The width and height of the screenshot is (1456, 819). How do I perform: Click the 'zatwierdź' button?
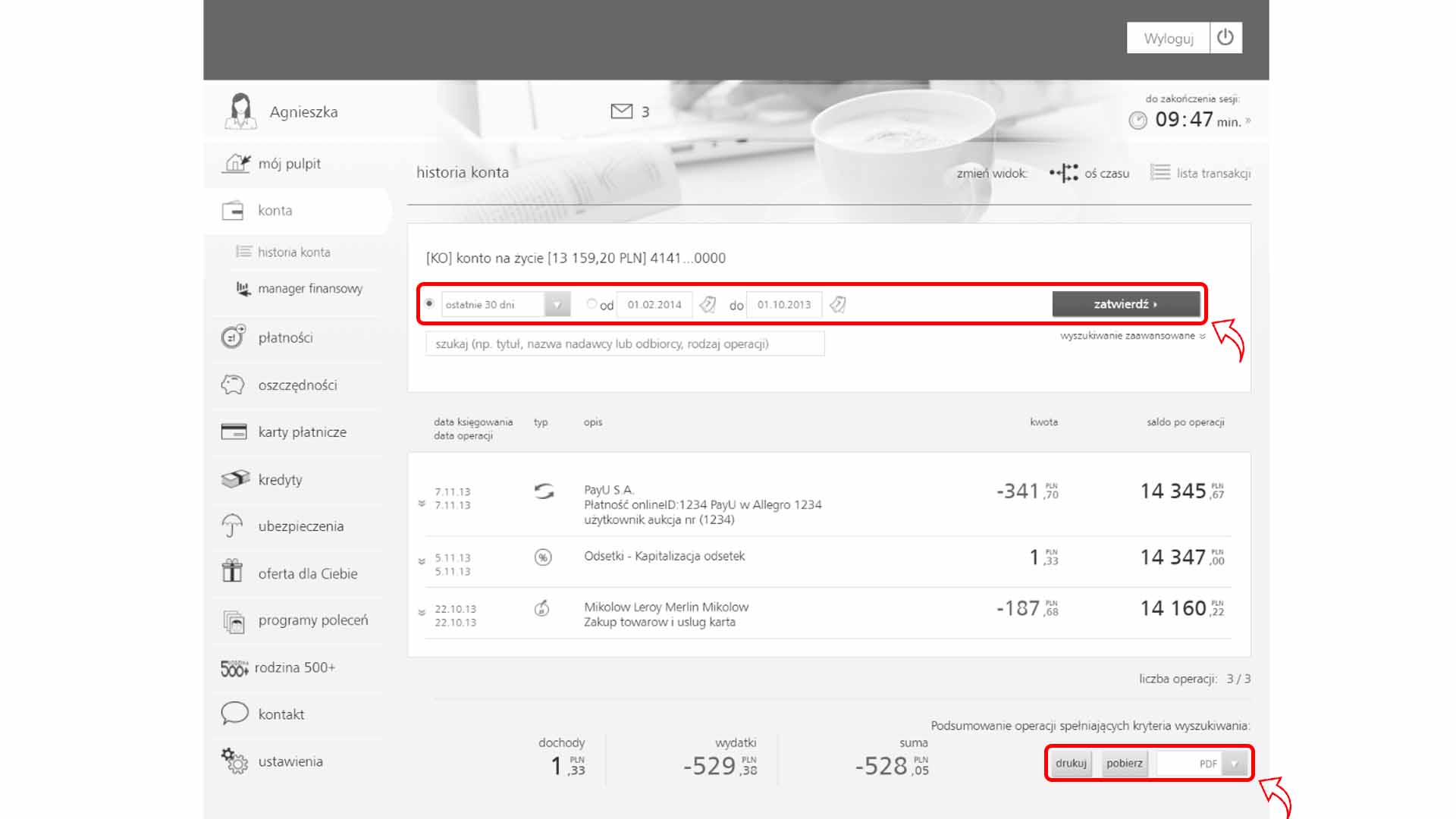1125,304
